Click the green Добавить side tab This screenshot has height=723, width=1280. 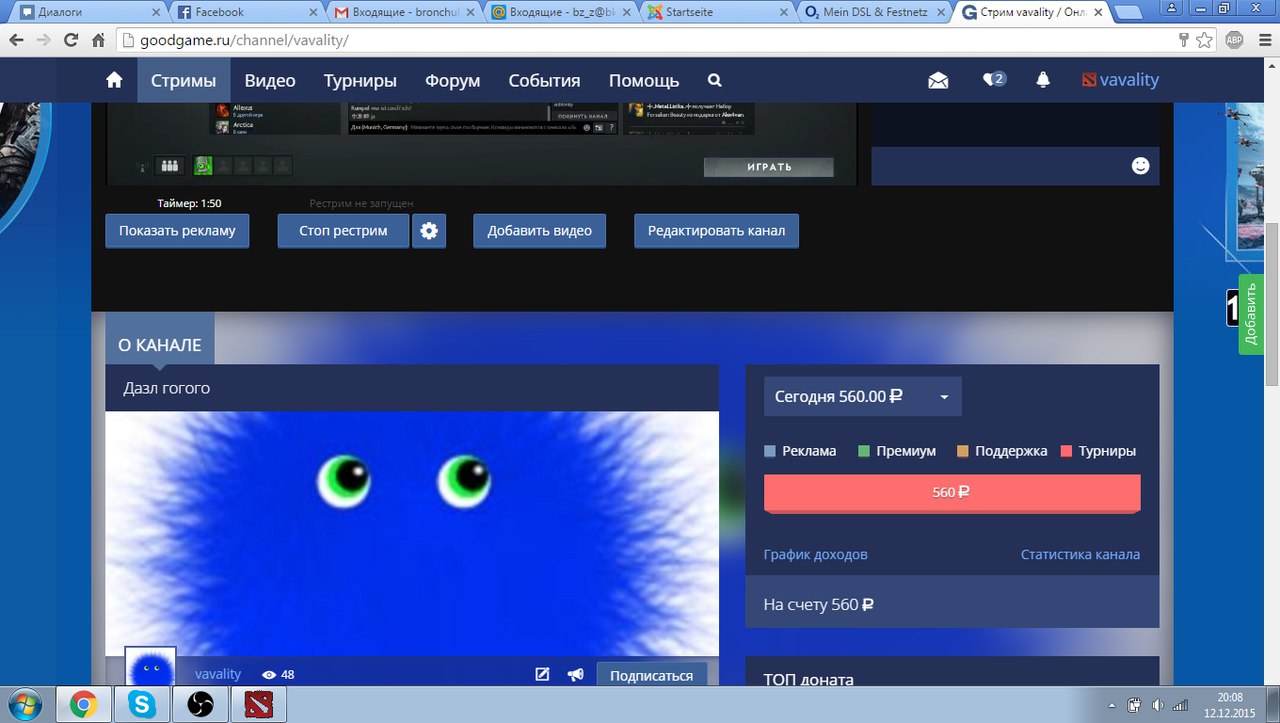tap(1251, 314)
